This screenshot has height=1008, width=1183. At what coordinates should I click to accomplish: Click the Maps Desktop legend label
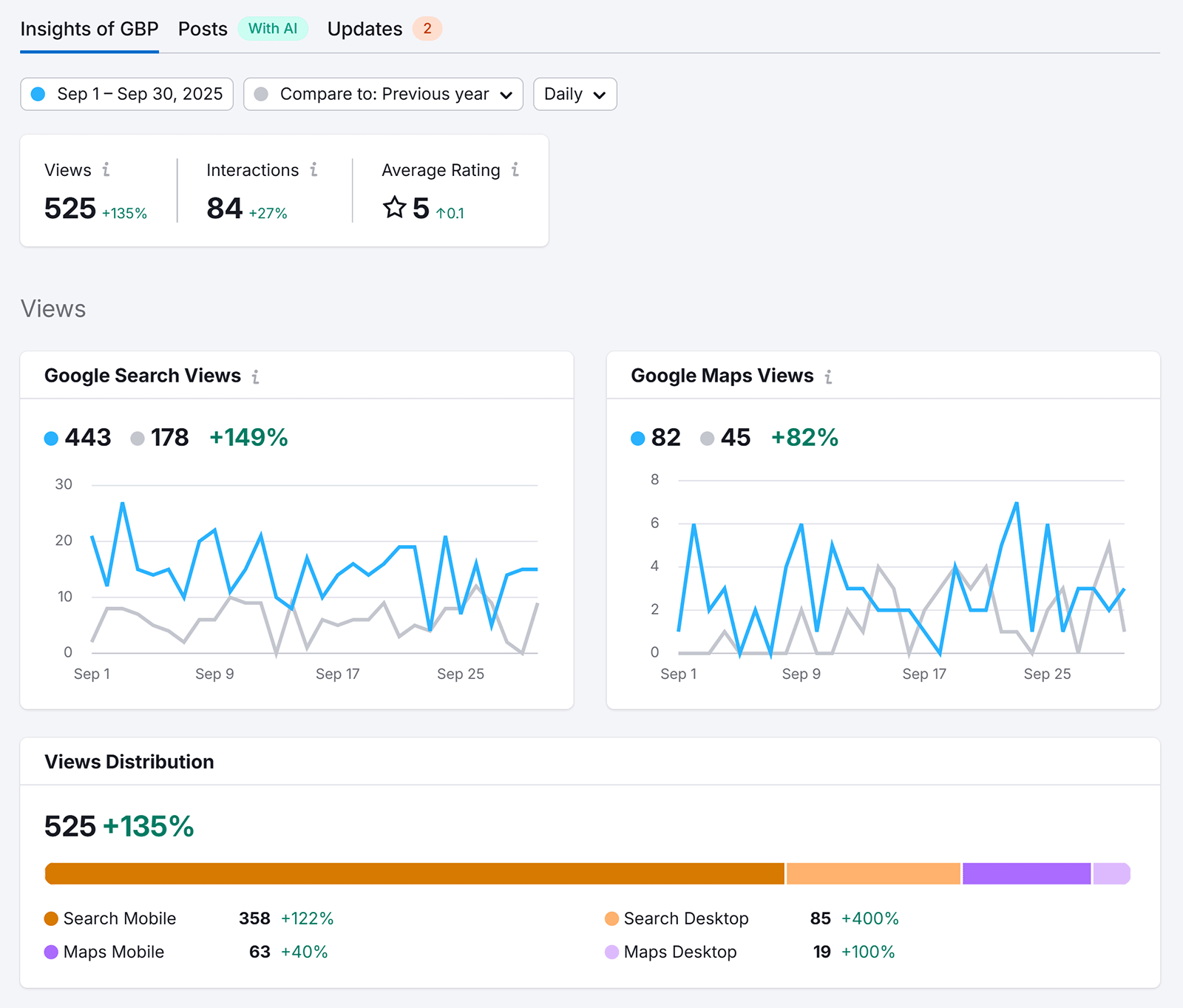[680, 952]
